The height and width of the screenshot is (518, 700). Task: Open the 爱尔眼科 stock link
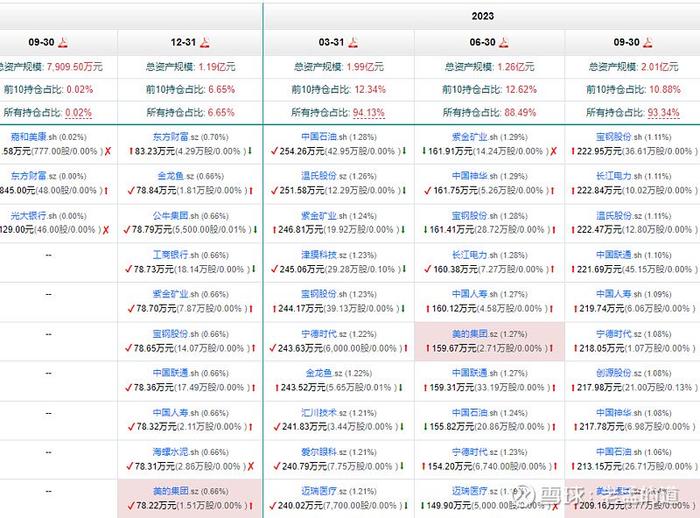(319, 452)
